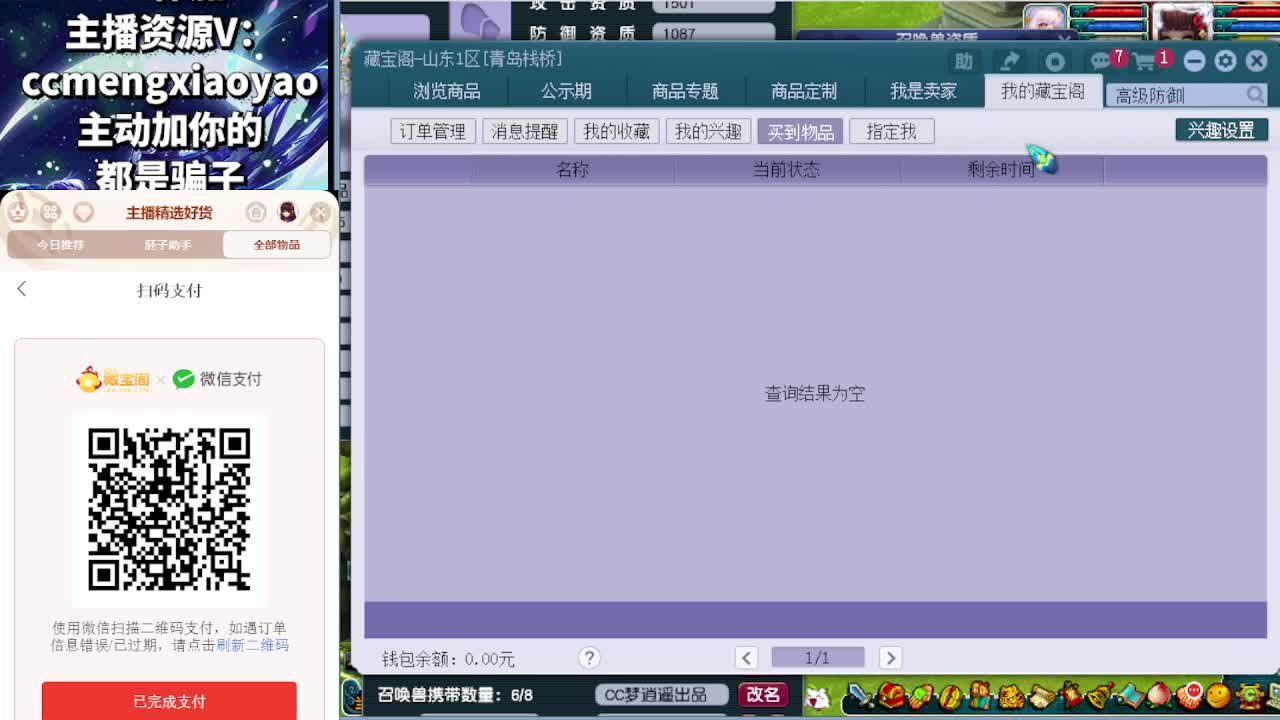Screen dimensions: 1280x720
Task: Switch to the 我是卖家 tab
Action: tap(923, 91)
